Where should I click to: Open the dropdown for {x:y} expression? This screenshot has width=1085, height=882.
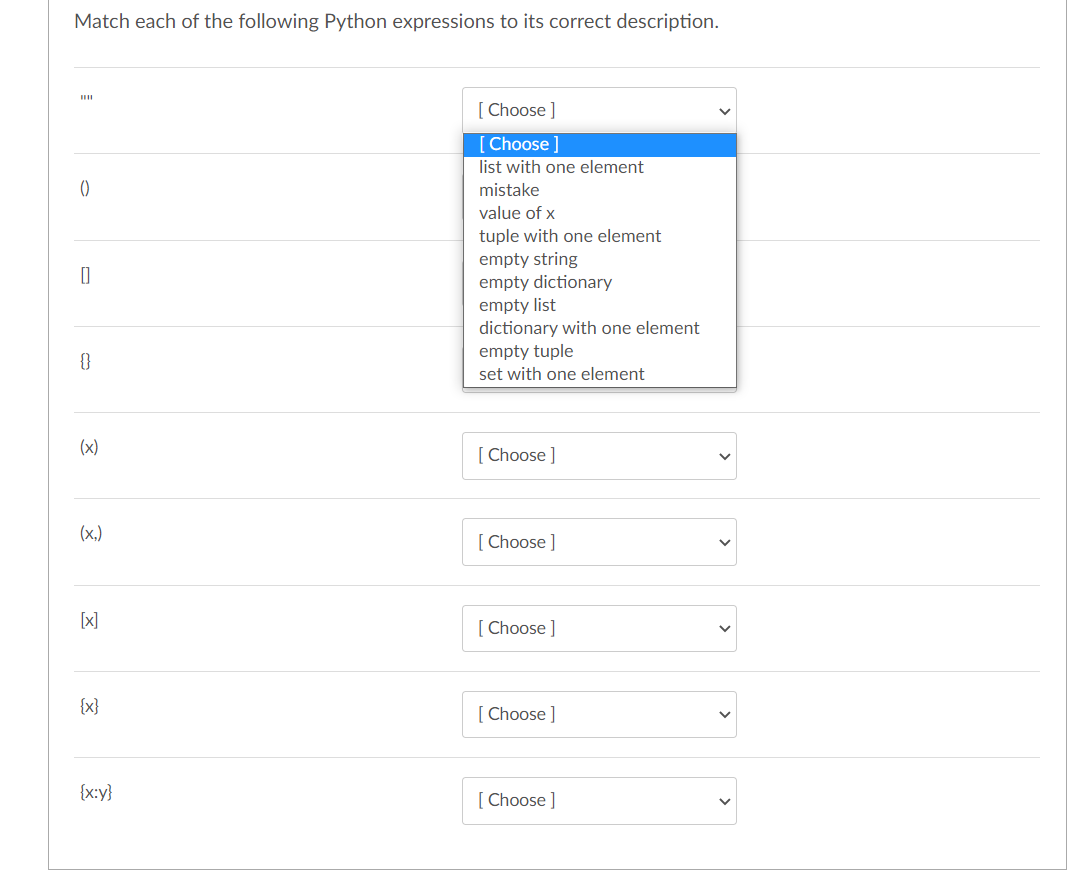(598, 800)
